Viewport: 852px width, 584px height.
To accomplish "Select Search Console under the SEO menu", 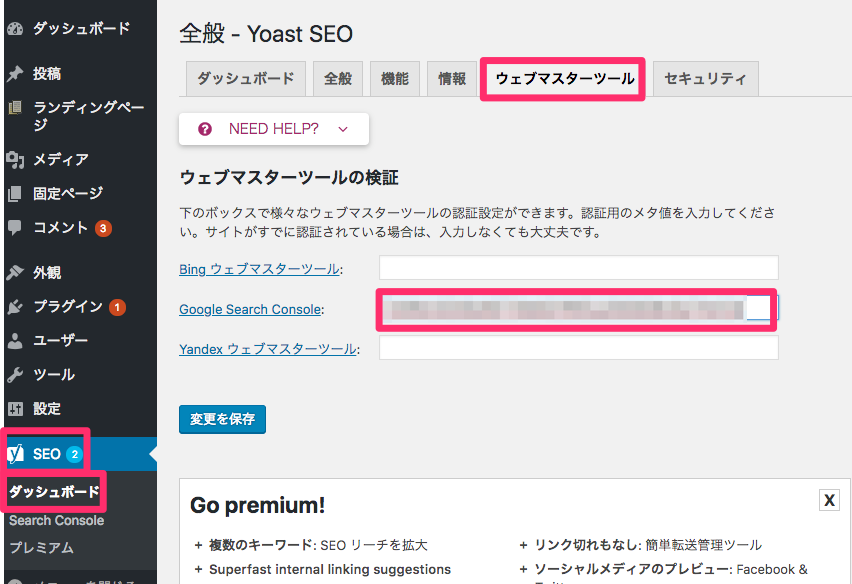I will tap(55, 520).
